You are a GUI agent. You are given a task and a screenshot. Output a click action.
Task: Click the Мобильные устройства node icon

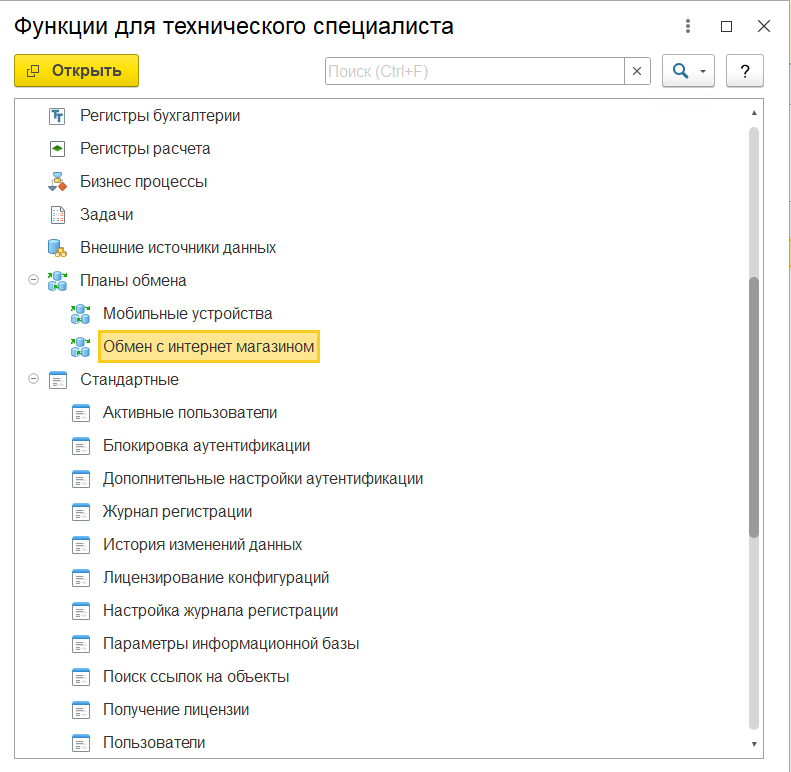pyautogui.click(x=80, y=314)
